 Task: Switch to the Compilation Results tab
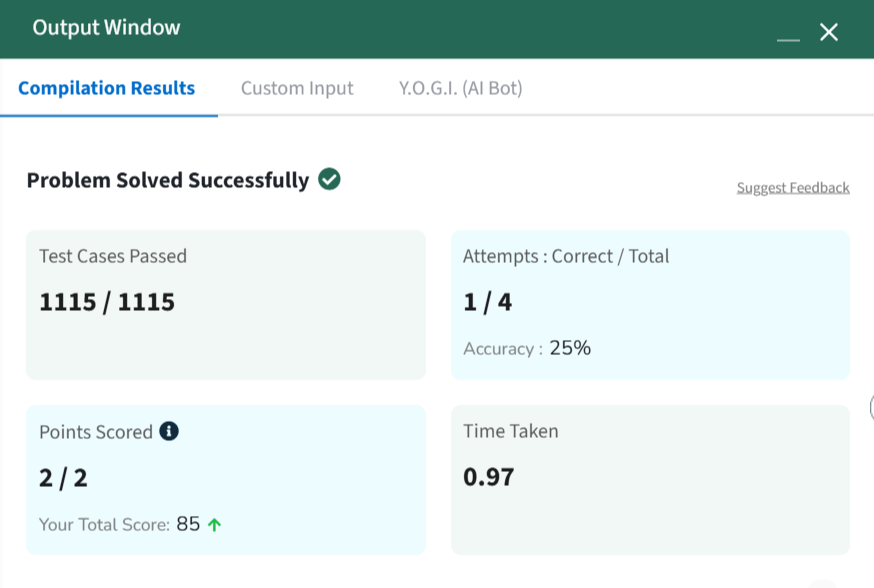tap(106, 88)
